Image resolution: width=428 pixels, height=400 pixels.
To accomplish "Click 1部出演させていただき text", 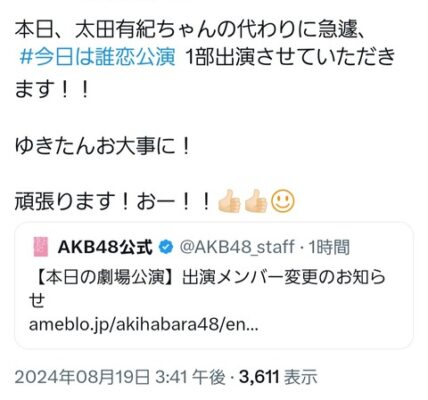I will [x=290, y=58].
